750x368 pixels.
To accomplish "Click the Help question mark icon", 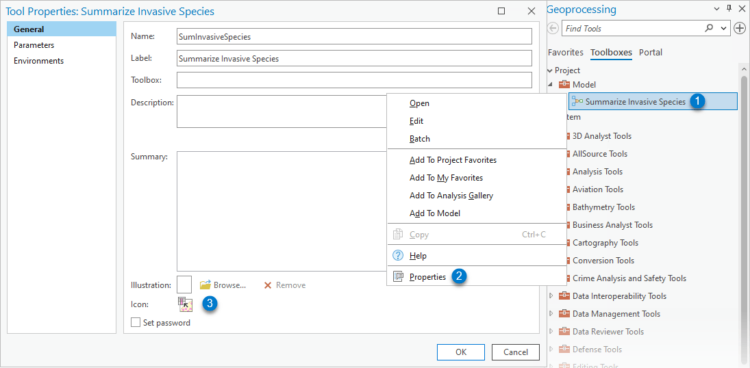I will 398,256.
